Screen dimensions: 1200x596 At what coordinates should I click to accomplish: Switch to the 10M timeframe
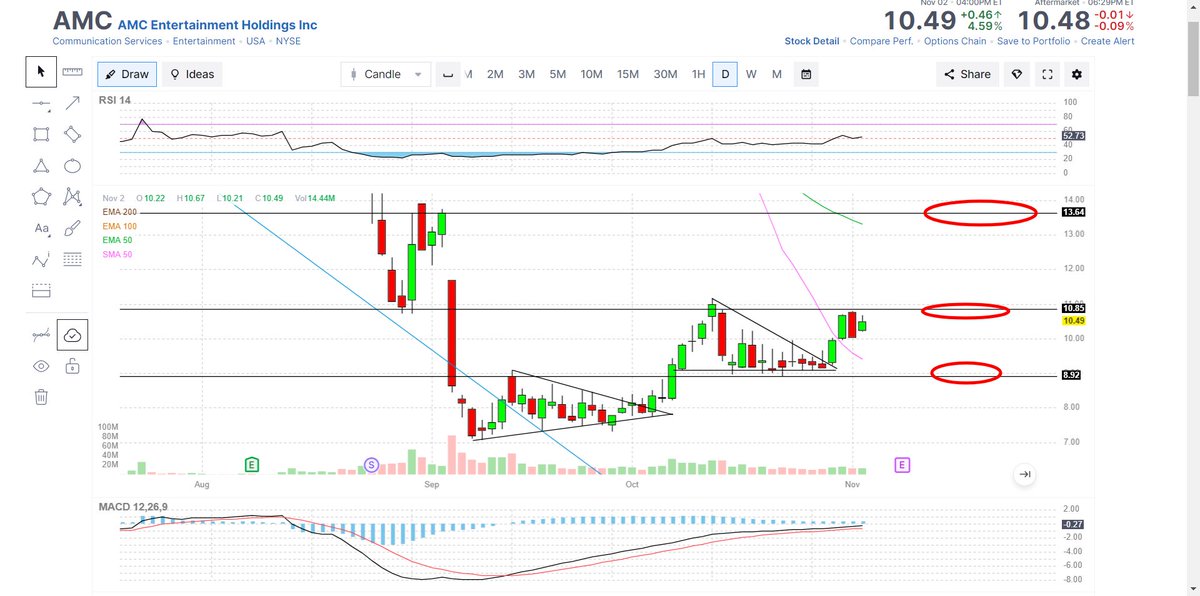591,74
